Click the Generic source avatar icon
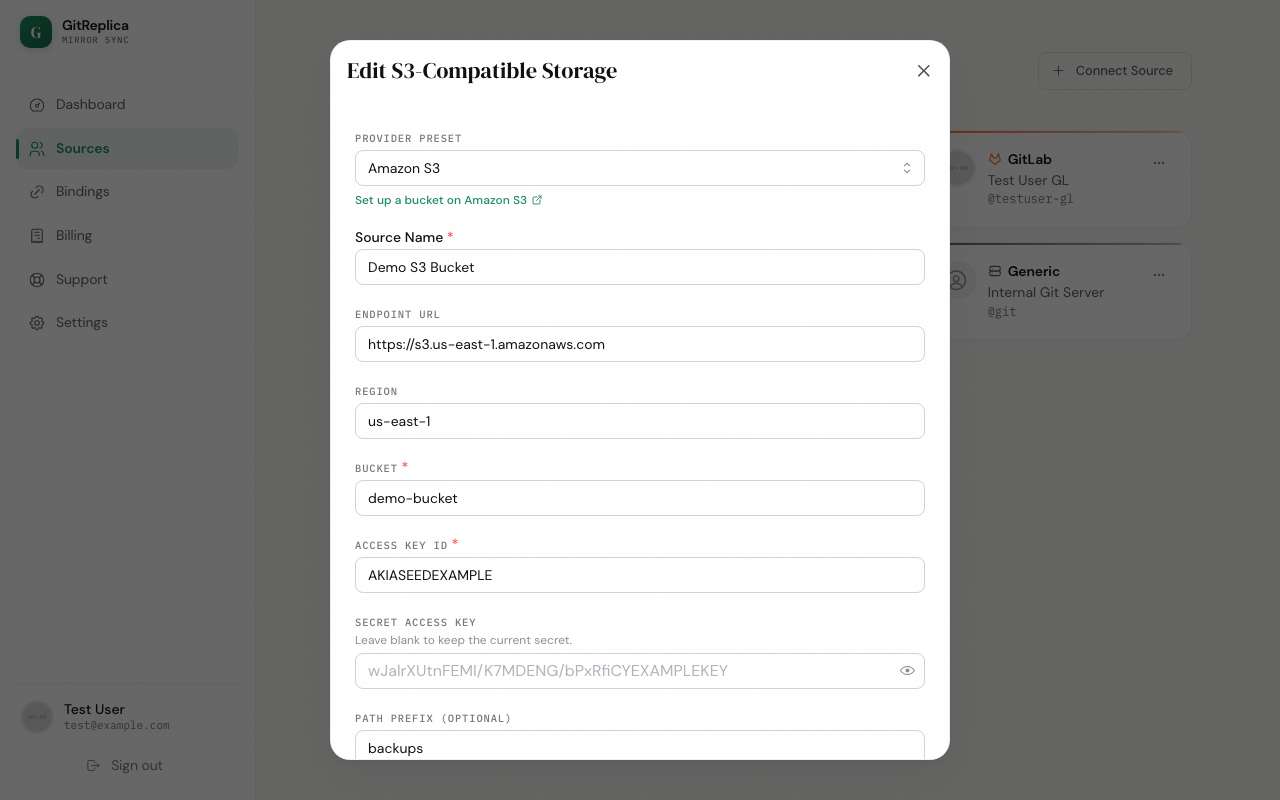 pos(958,281)
